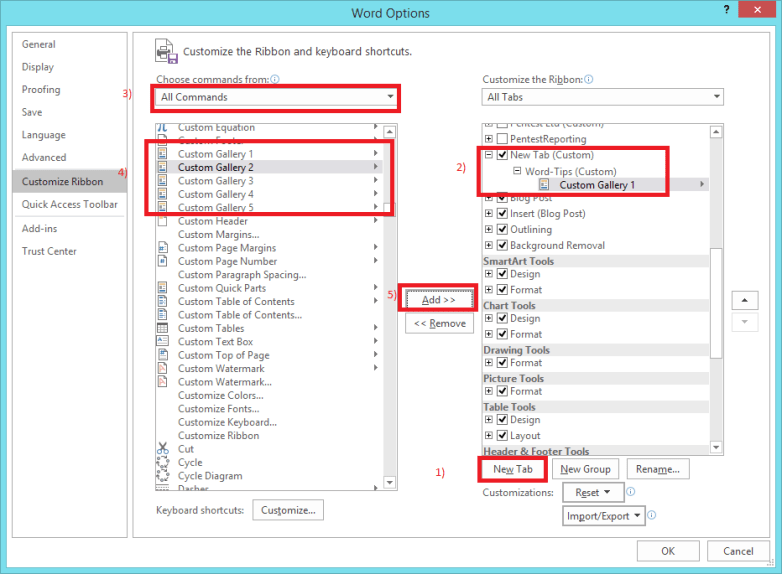
Task: Click the commands list scroll down arrow
Action: coord(390,482)
